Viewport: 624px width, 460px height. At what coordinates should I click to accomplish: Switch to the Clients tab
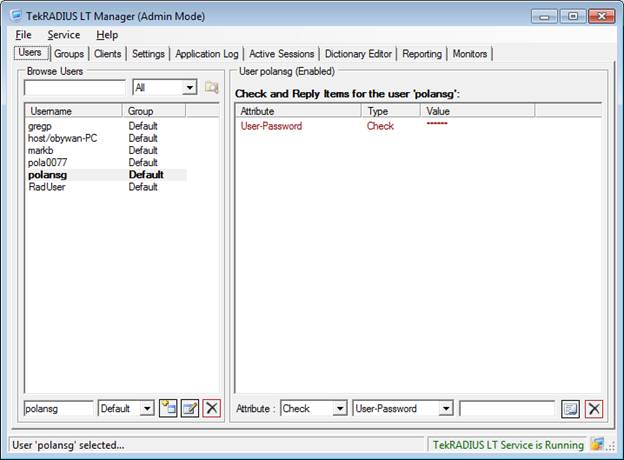coord(107,54)
